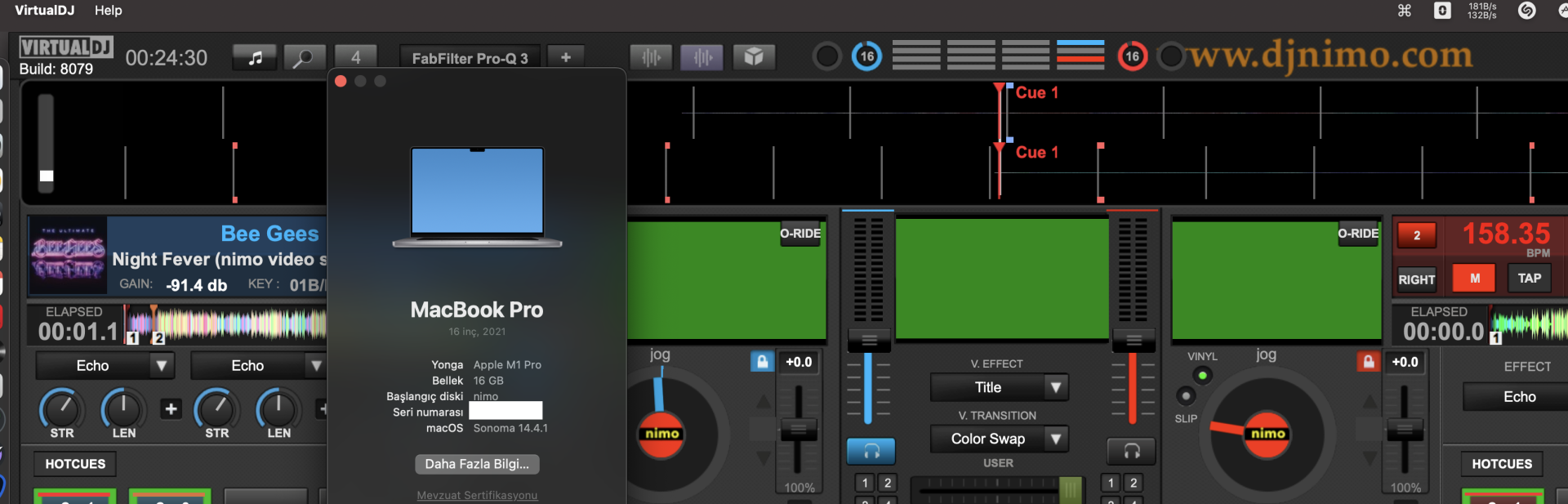Click the music note icon in the toolbar
Screen dimensions: 1568x504
pos(255,57)
